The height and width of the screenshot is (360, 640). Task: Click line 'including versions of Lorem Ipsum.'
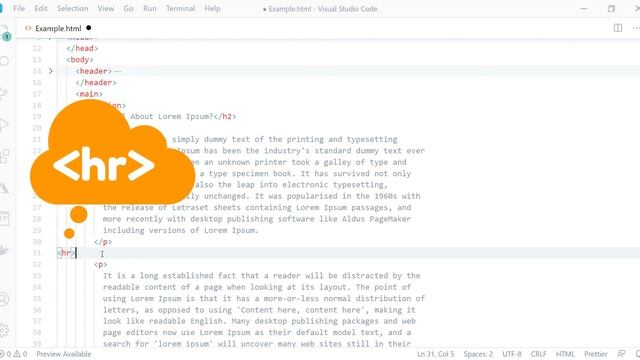[181, 230]
